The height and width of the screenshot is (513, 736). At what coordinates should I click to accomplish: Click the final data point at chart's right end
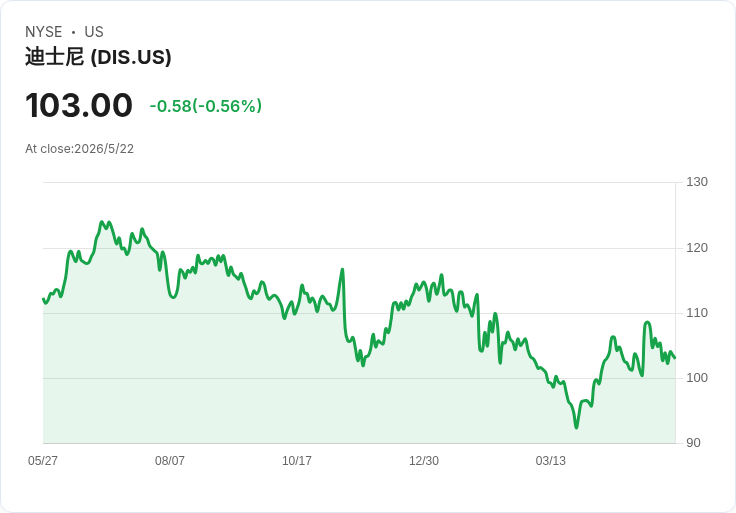click(675, 358)
